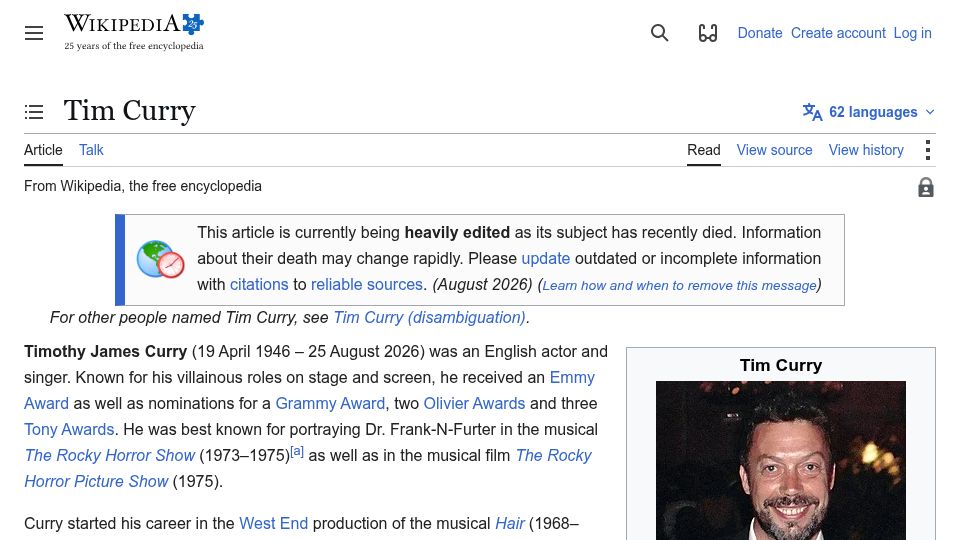
Task: Click the globe clock current-event icon
Action: pos(160,260)
